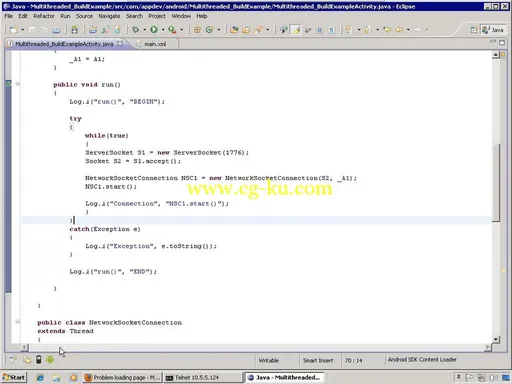512x384 pixels.
Task: Click the Open Task folder icon
Action: coord(246,30)
